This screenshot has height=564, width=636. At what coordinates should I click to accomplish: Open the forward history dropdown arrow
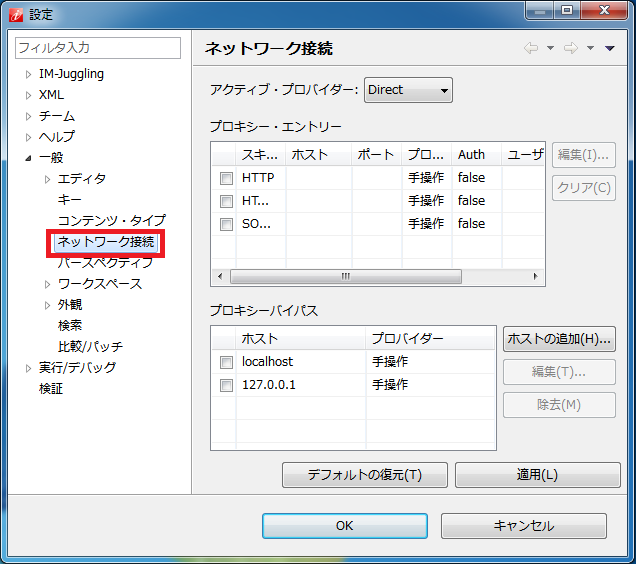tap(590, 48)
